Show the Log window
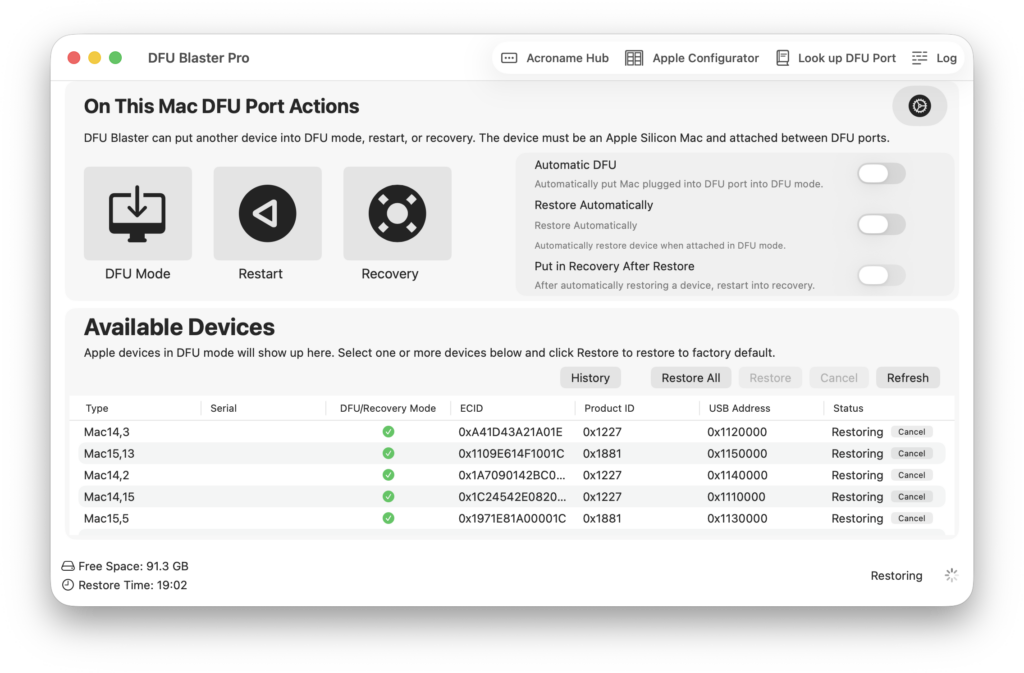 (x=934, y=58)
